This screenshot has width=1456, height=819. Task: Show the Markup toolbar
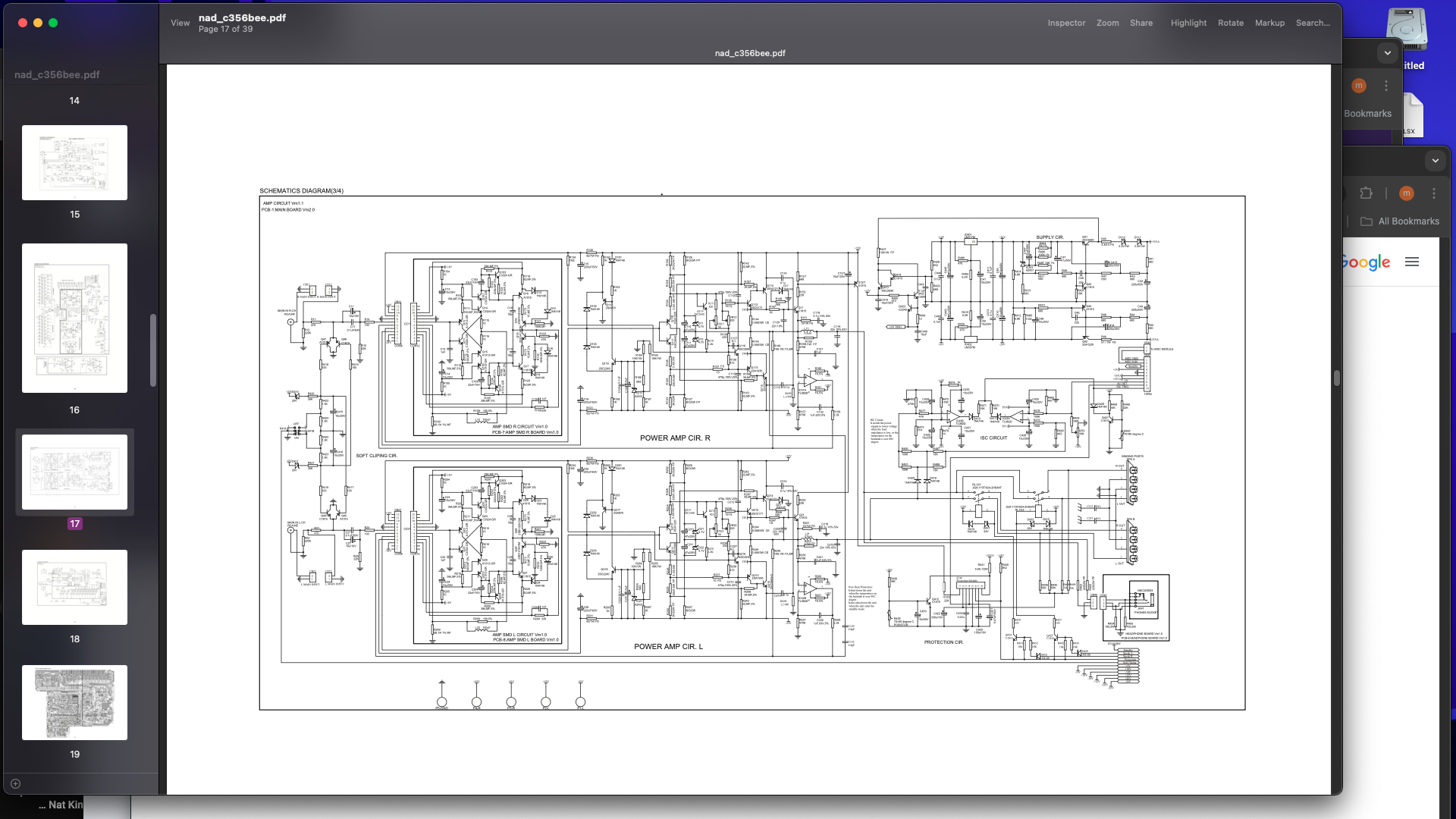(x=1269, y=23)
